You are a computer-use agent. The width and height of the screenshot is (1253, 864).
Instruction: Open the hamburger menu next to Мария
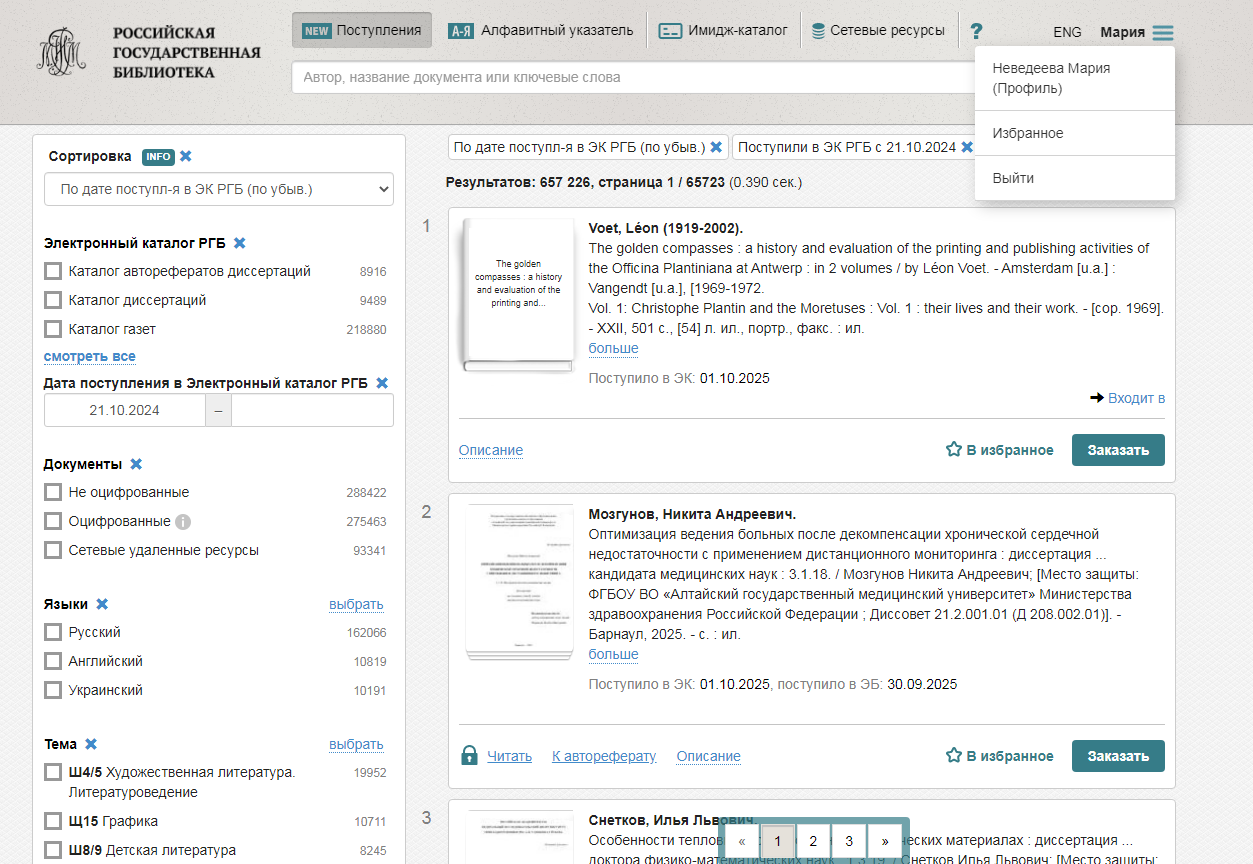pyautogui.click(x=1162, y=33)
